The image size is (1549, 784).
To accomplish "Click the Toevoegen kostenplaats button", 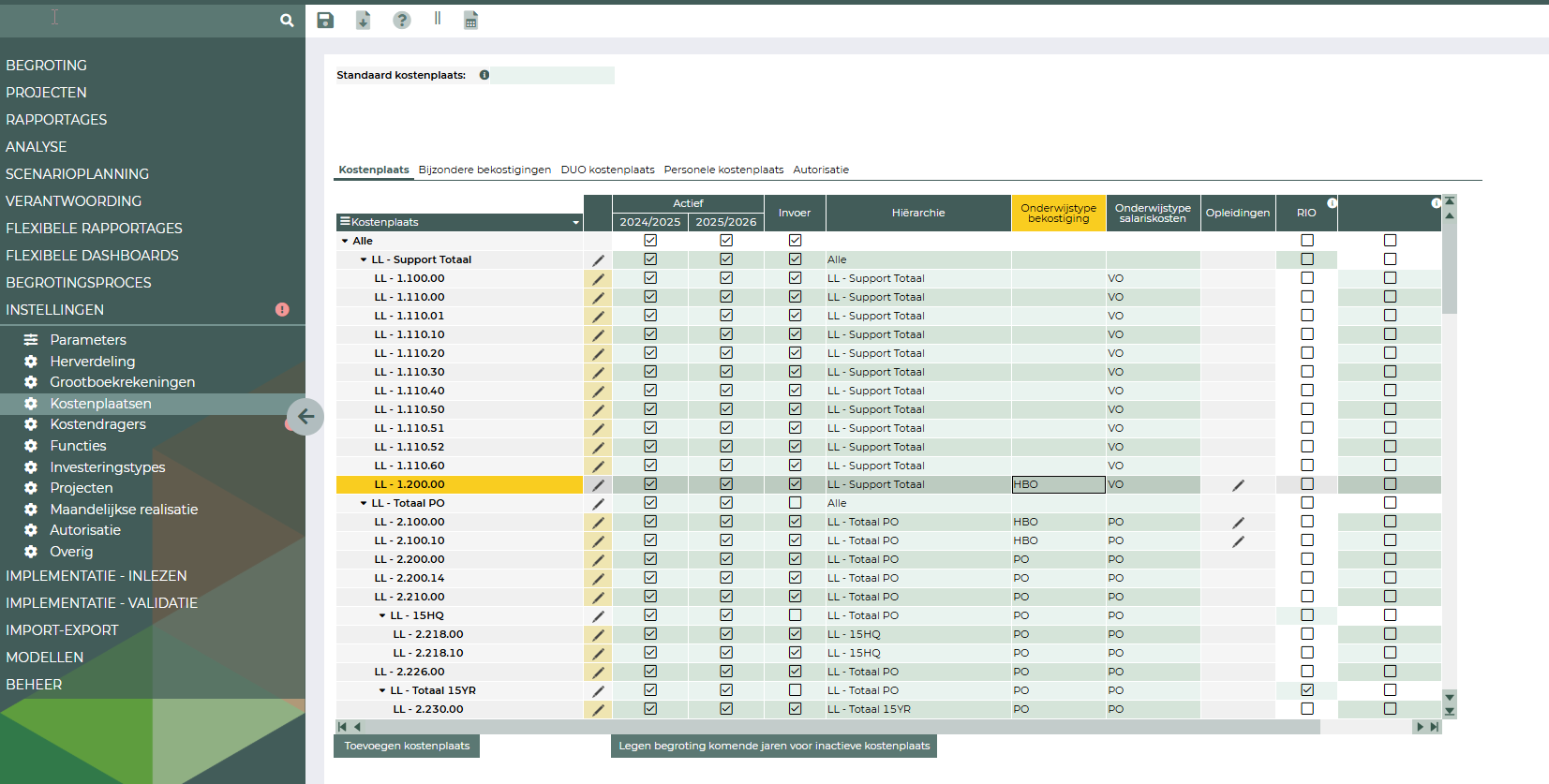I will 407,746.
